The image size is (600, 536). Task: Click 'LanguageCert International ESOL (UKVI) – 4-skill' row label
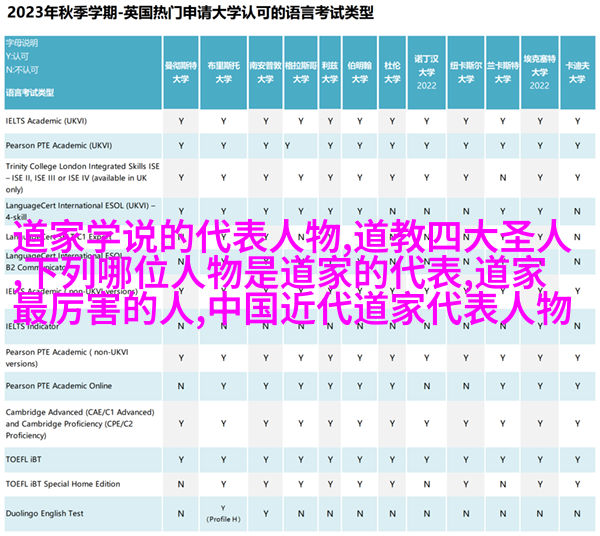coord(80,211)
